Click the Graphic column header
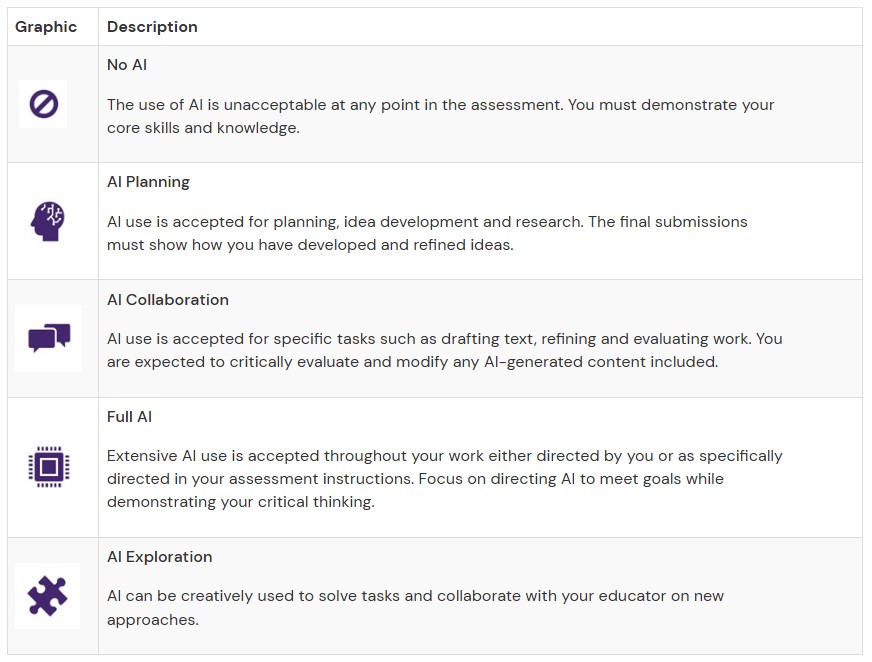Viewport: 872px width, 662px height. point(46,27)
